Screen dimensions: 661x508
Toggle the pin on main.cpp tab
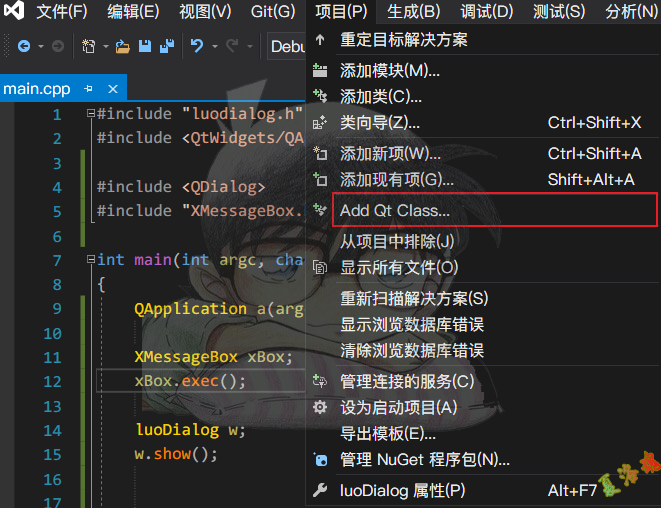point(89,89)
